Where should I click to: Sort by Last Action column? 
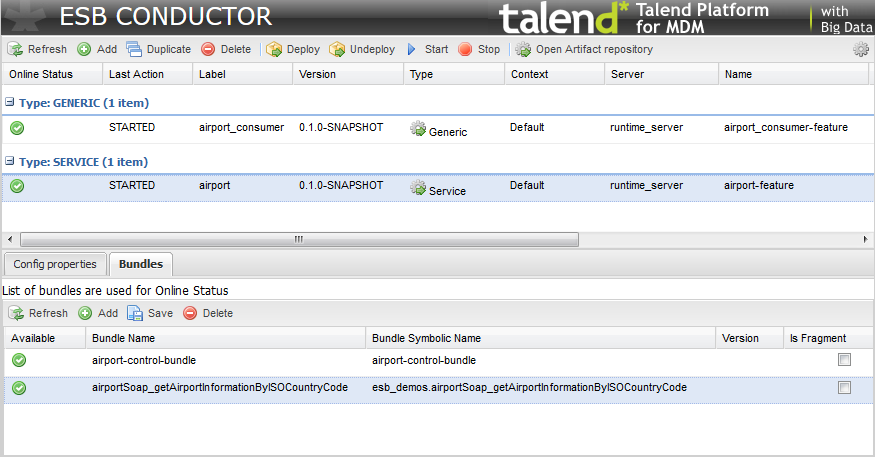147,74
